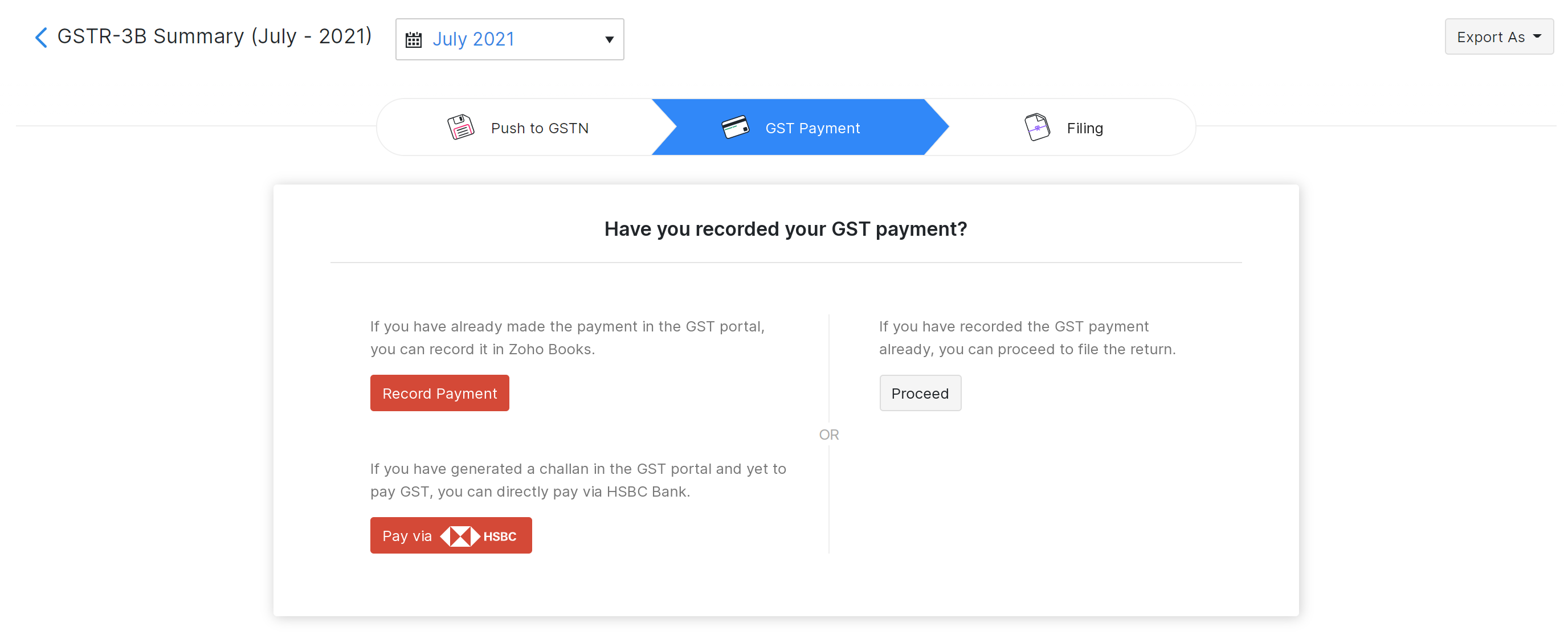The height and width of the screenshot is (639, 1568).
Task: Click the calendar icon in the month selector
Action: (x=413, y=39)
